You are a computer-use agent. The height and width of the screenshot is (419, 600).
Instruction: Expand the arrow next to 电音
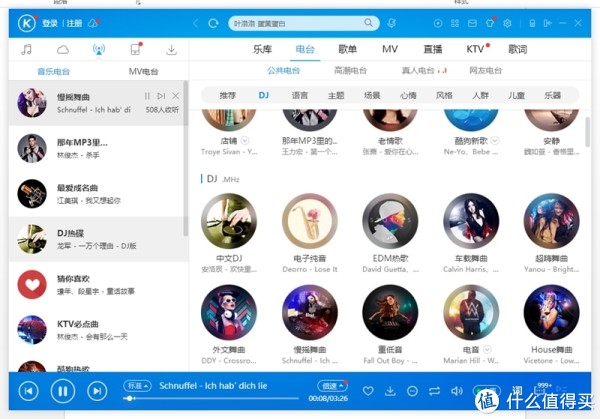[x=487, y=349]
